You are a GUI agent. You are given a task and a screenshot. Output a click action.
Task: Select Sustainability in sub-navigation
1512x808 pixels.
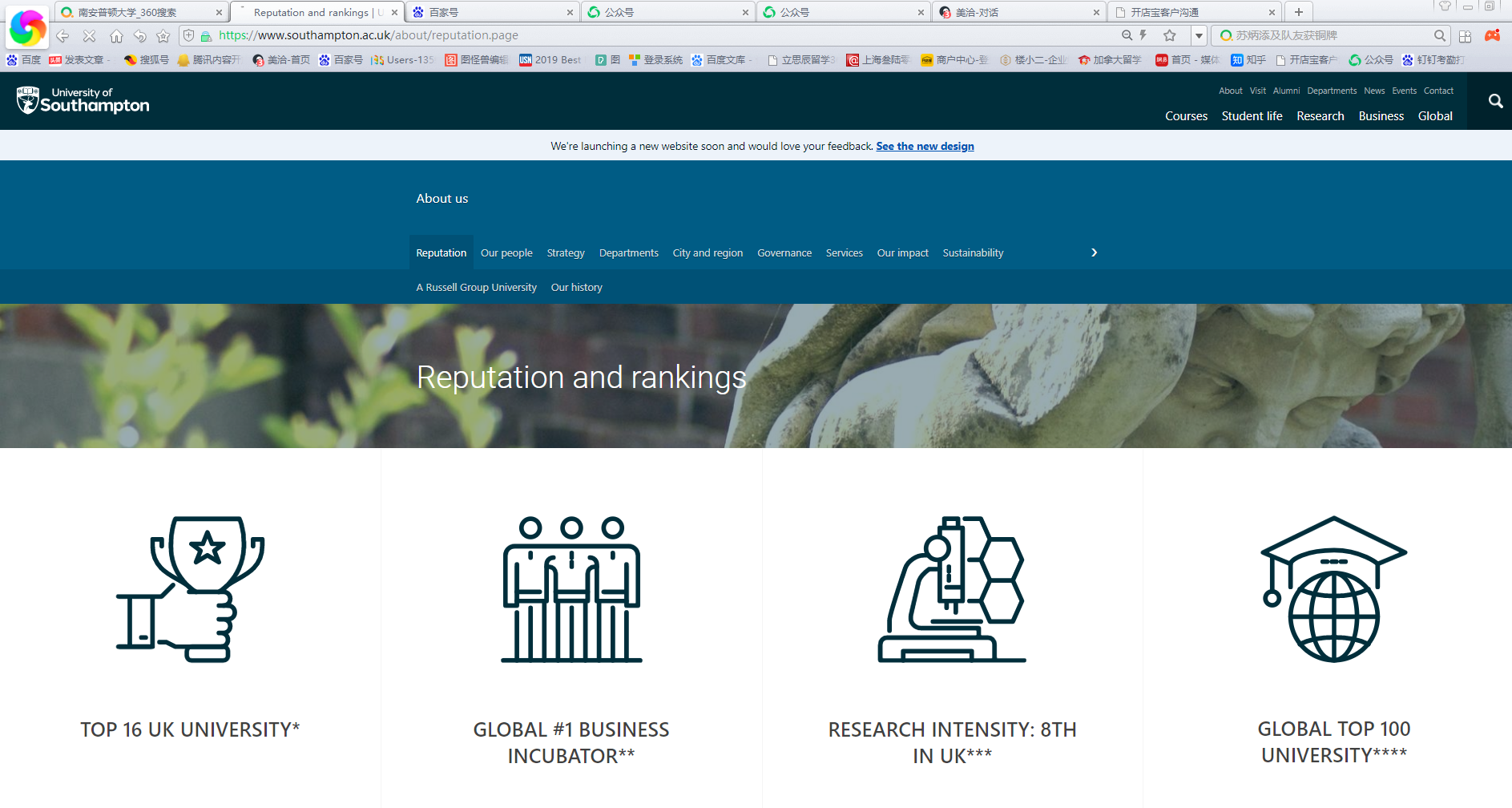pos(973,252)
